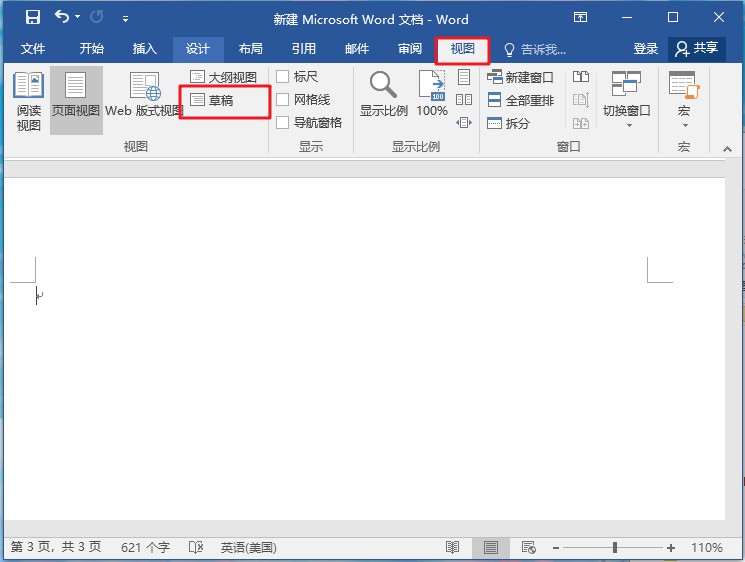This screenshot has width=745, height=562.
Task: Open the References (引用) tab
Action: [x=303, y=49]
